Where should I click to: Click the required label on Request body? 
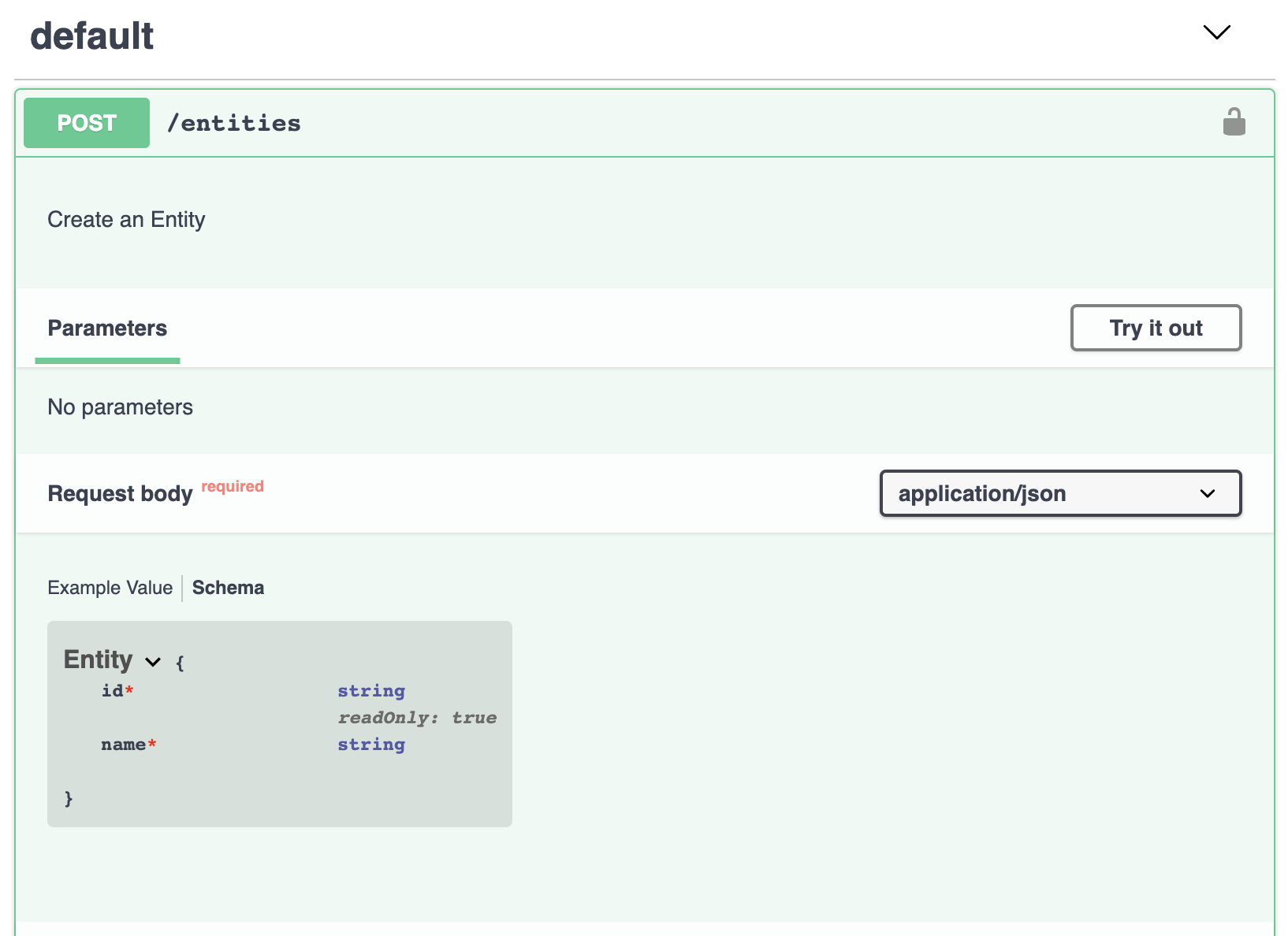(232, 485)
